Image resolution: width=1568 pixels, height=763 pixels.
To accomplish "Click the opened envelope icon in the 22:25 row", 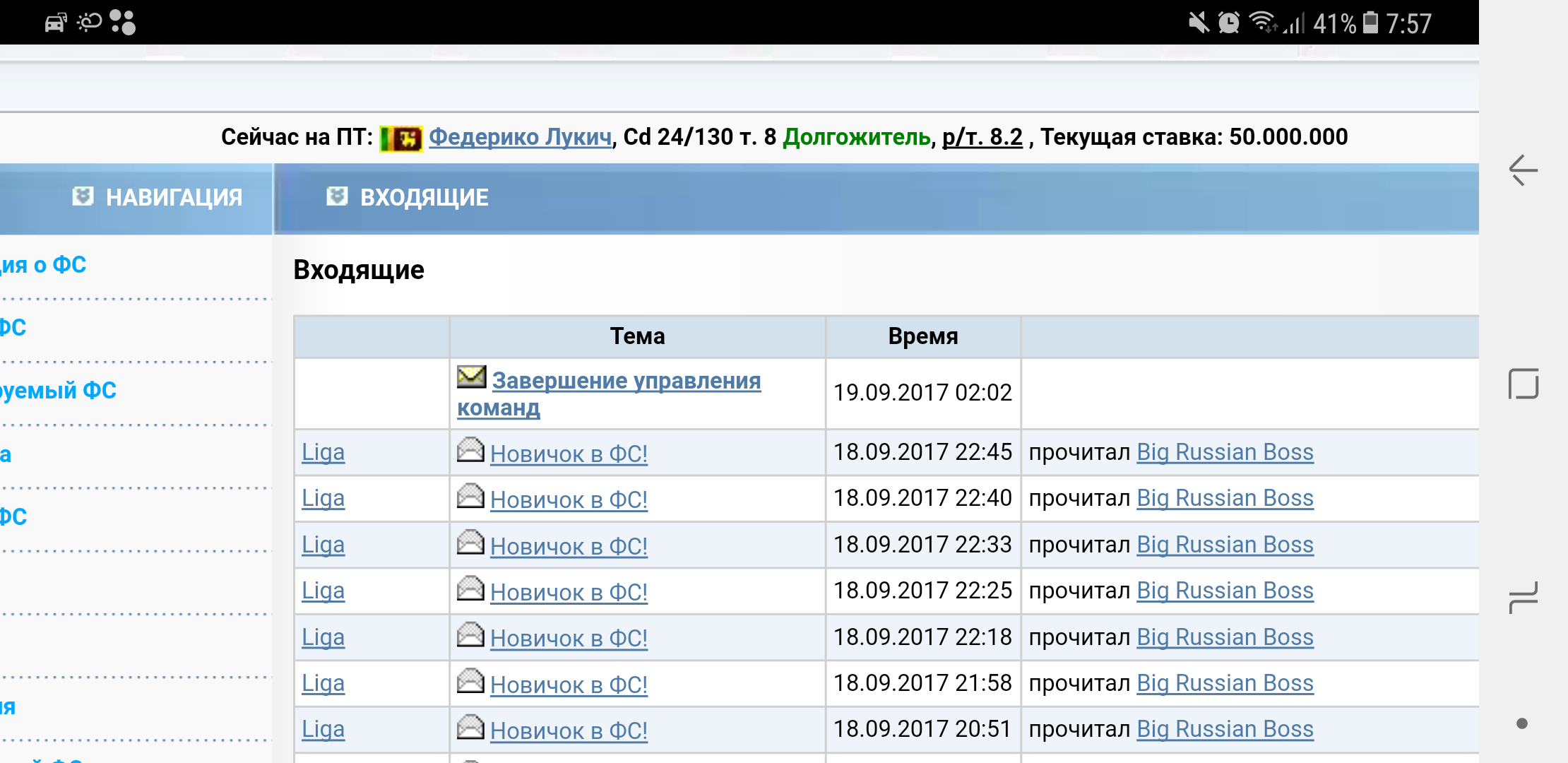I will [470, 588].
